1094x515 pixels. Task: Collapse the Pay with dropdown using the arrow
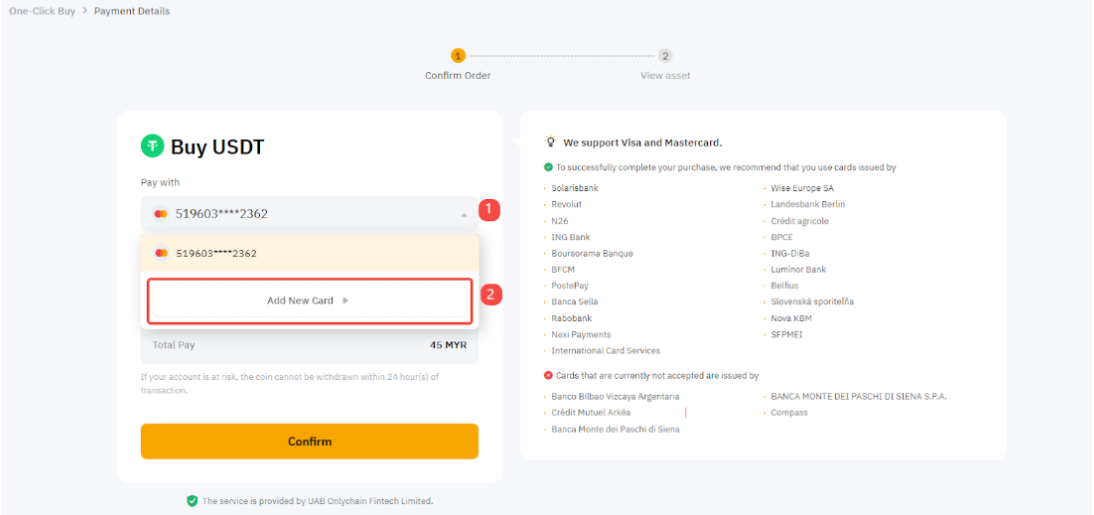click(463, 214)
